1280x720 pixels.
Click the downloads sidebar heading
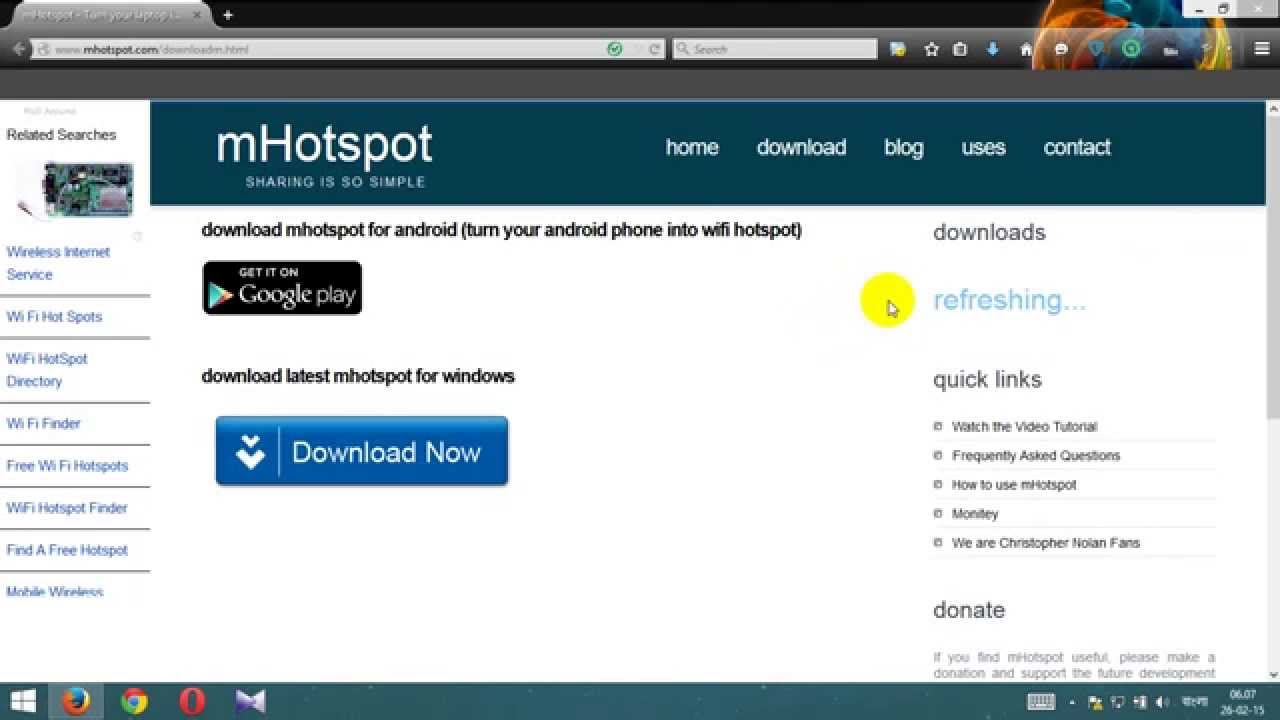point(989,232)
